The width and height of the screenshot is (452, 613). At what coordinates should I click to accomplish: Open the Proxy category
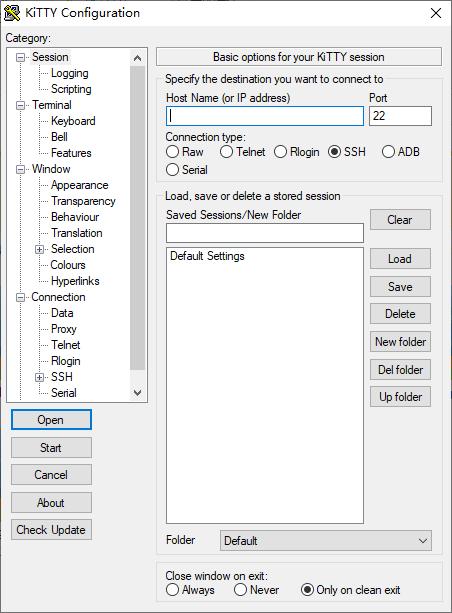(64, 330)
